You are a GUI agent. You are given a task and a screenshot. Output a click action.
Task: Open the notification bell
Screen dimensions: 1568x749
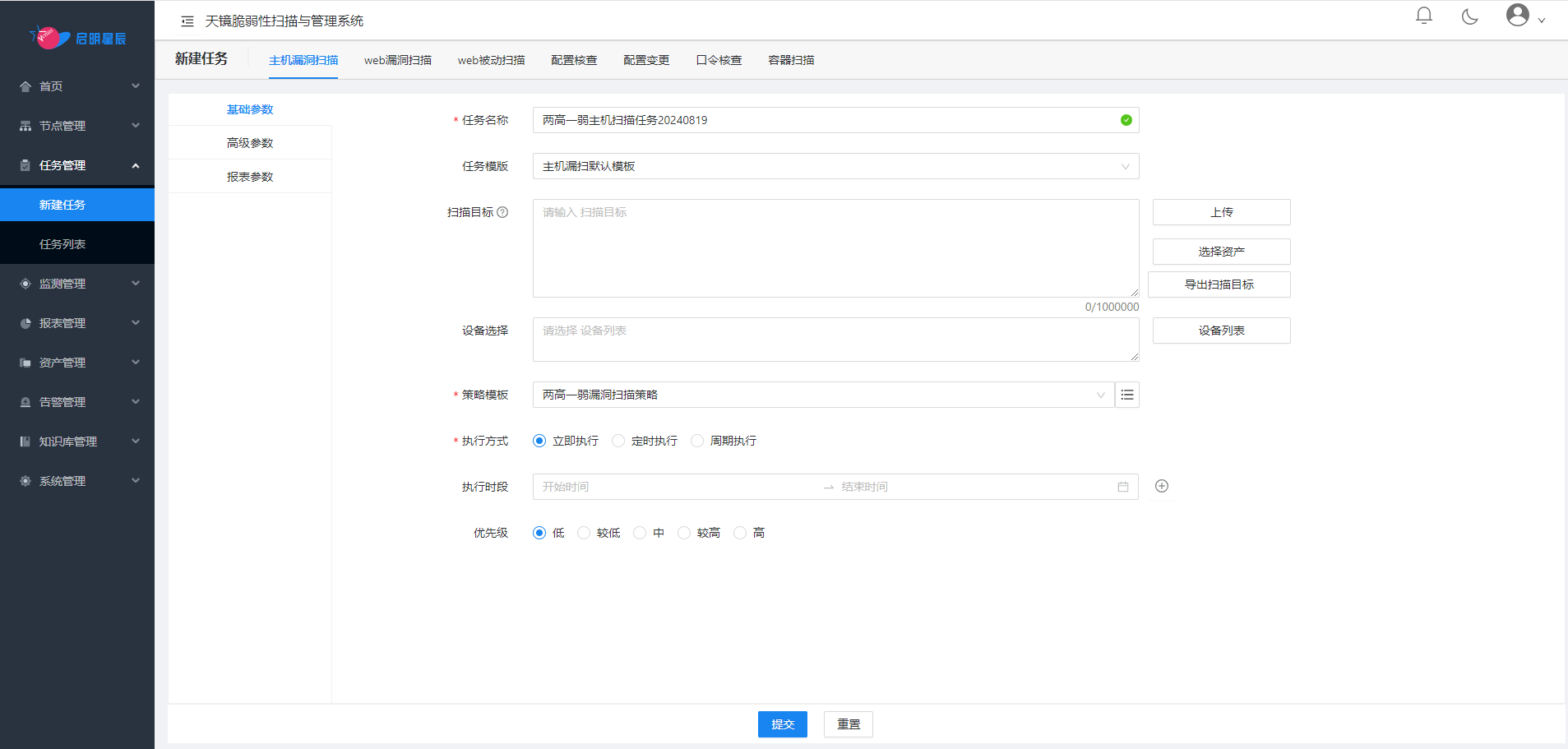1423,15
